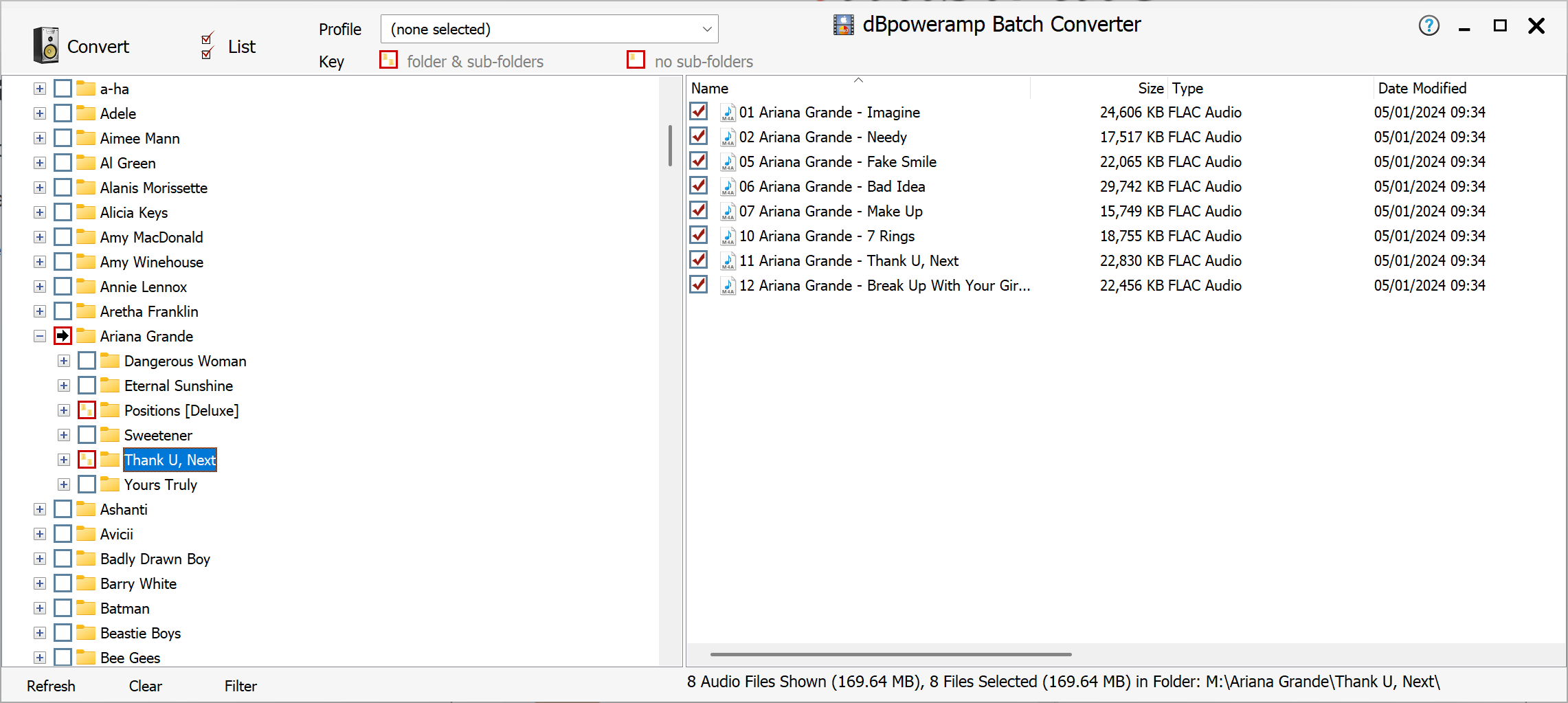Click the Ariana Grande folder icon
Viewport: 1568px width, 703px height.
click(x=86, y=336)
